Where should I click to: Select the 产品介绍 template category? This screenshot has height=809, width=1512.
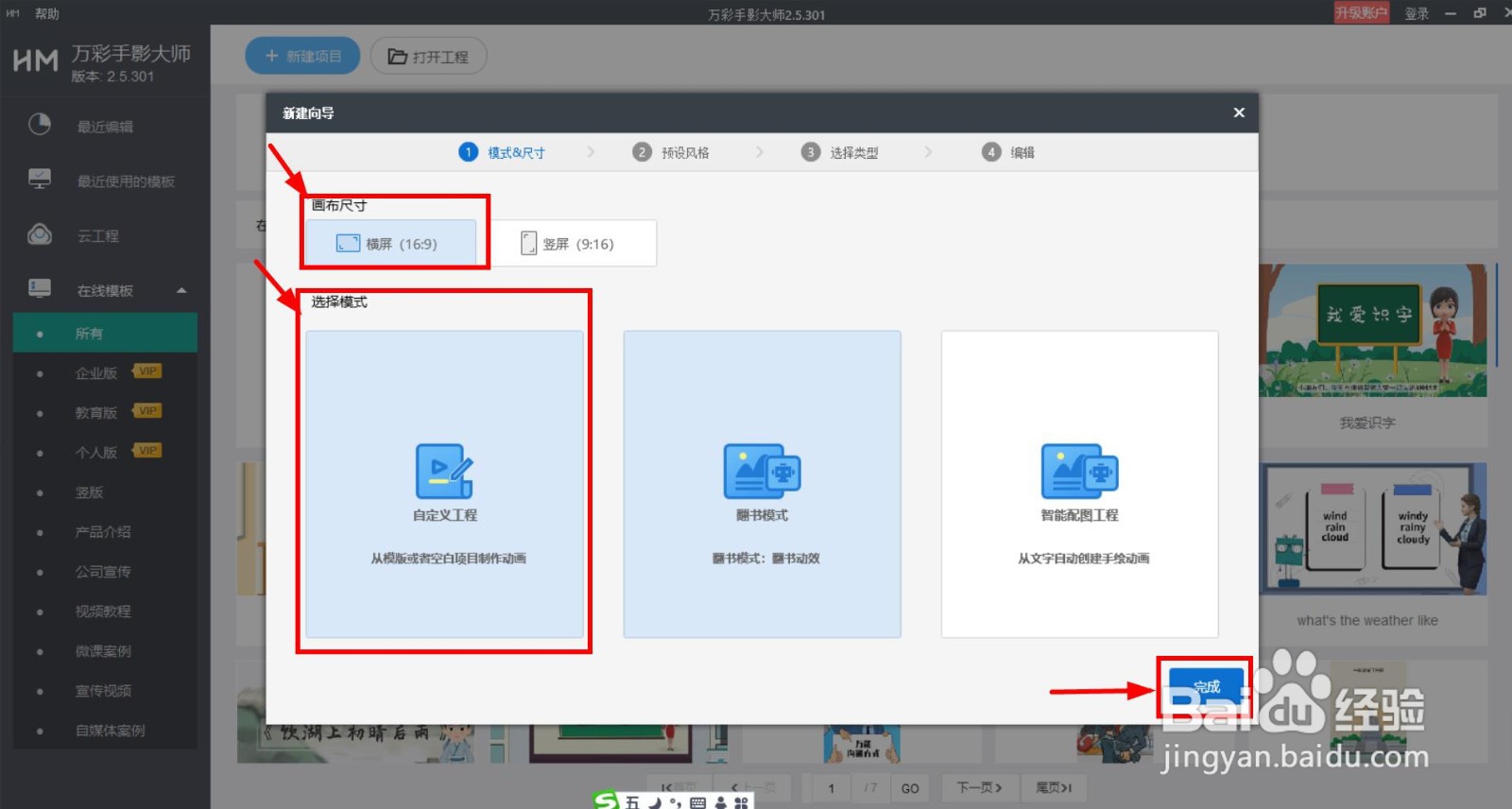click(105, 531)
